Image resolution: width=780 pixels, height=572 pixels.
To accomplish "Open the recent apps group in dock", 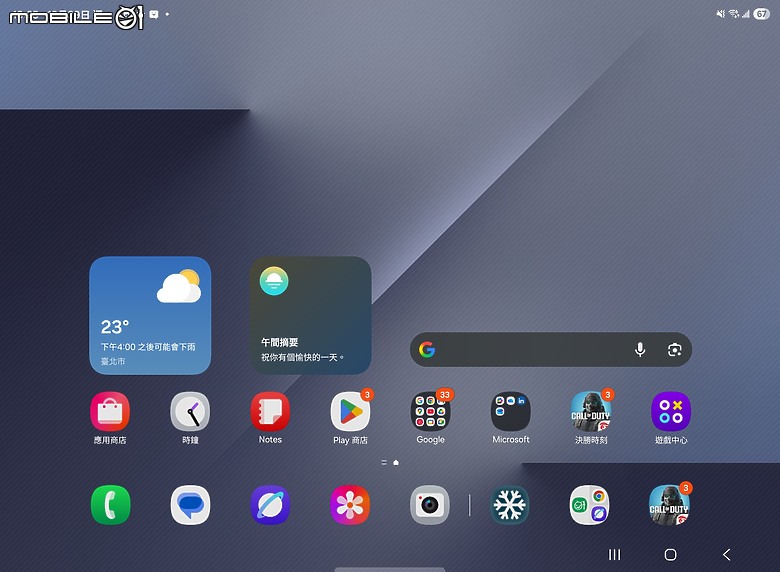I will [589, 505].
